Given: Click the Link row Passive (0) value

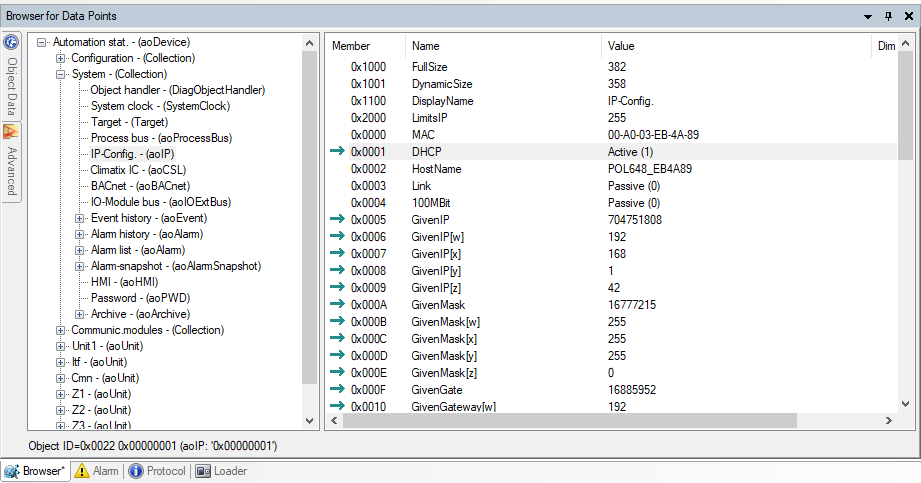Looking at the screenshot, I should (x=634, y=186).
